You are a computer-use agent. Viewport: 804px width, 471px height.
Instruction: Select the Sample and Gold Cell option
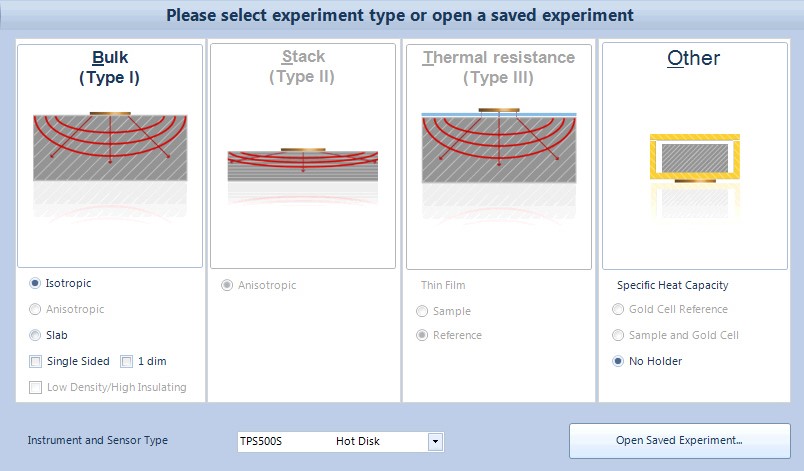[x=620, y=336]
